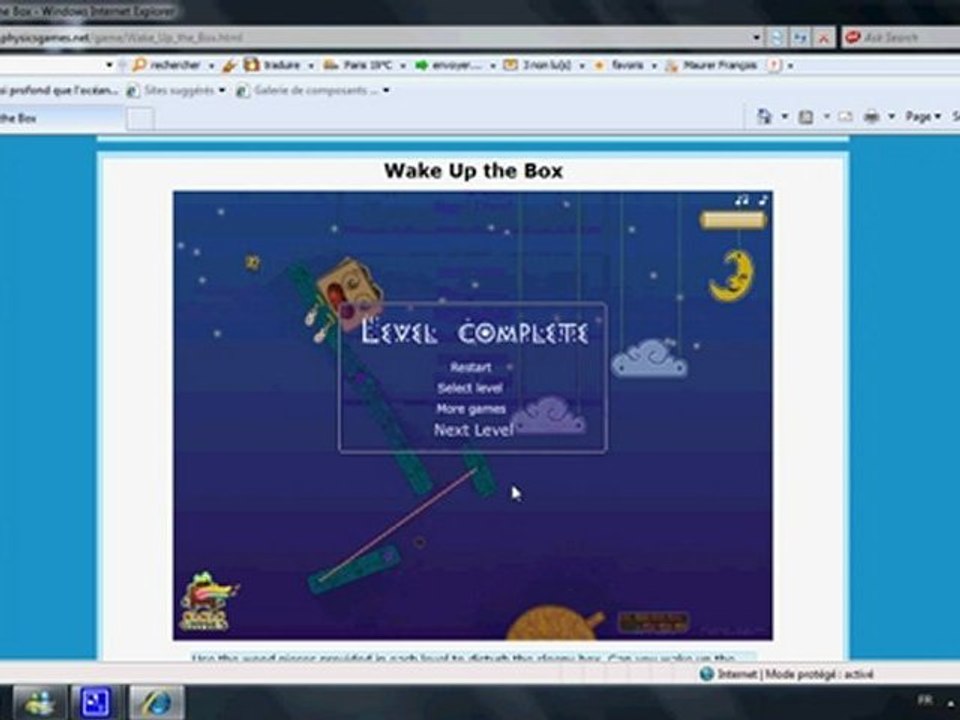
Task: Open the 3 non lu(s) dropdown arrow
Action: [582, 66]
